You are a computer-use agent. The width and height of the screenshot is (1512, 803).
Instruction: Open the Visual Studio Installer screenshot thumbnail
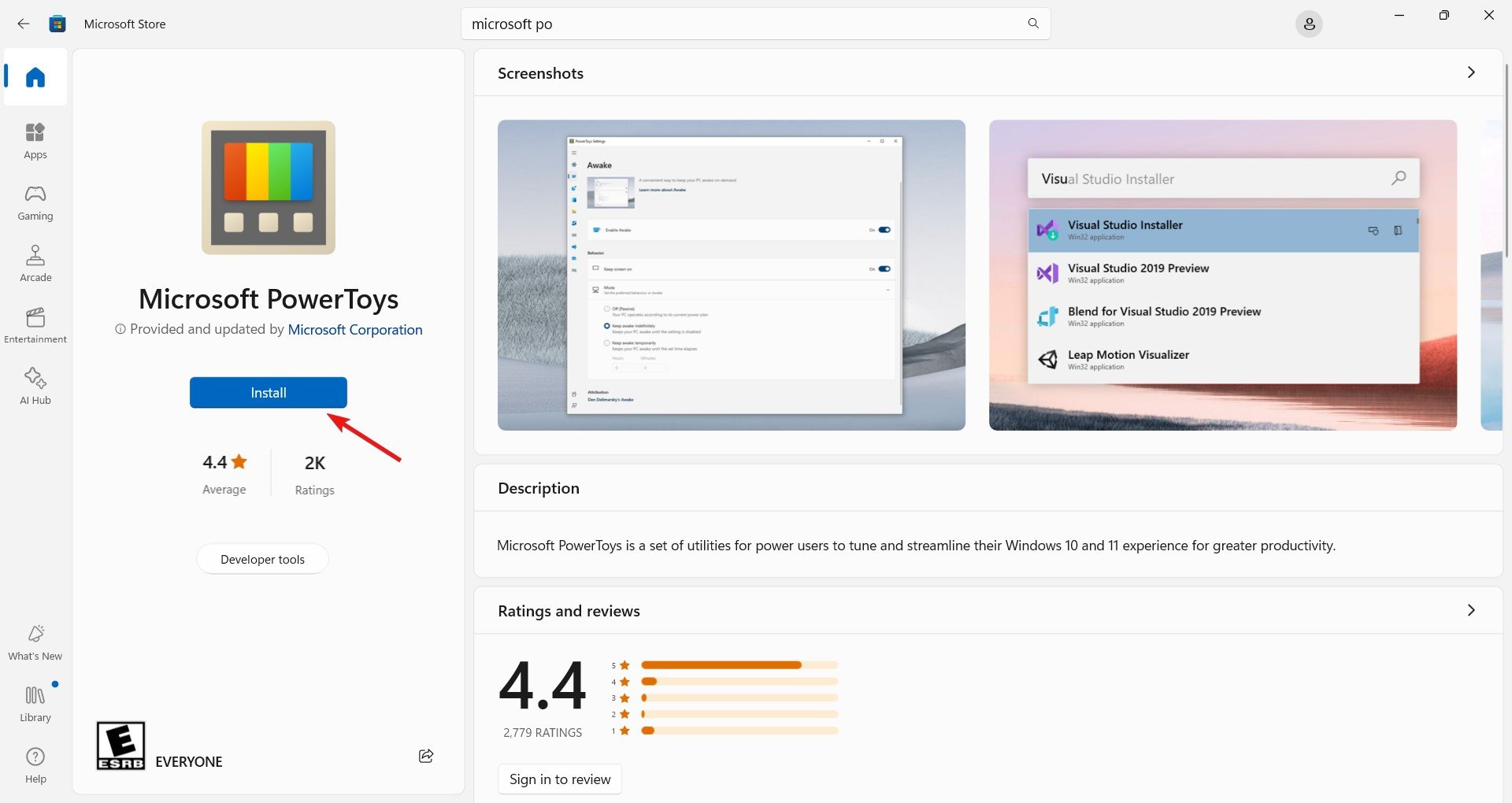point(1223,275)
